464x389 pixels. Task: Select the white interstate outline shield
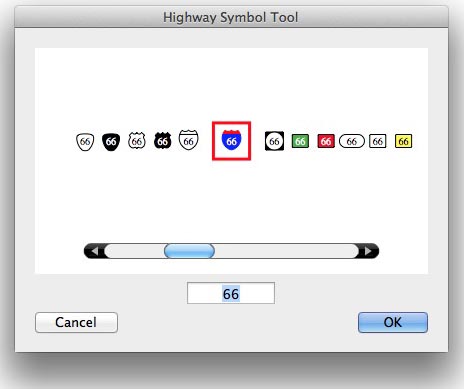pos(189,140)
